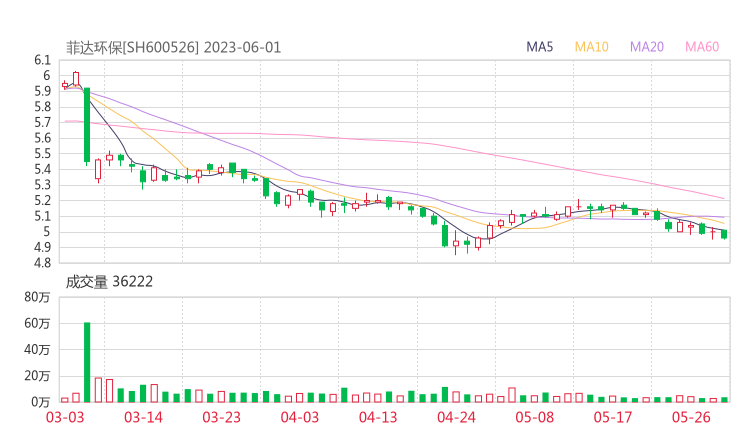Click the 03-14 date axis label

pyautogui.click(x=143, y=417)
